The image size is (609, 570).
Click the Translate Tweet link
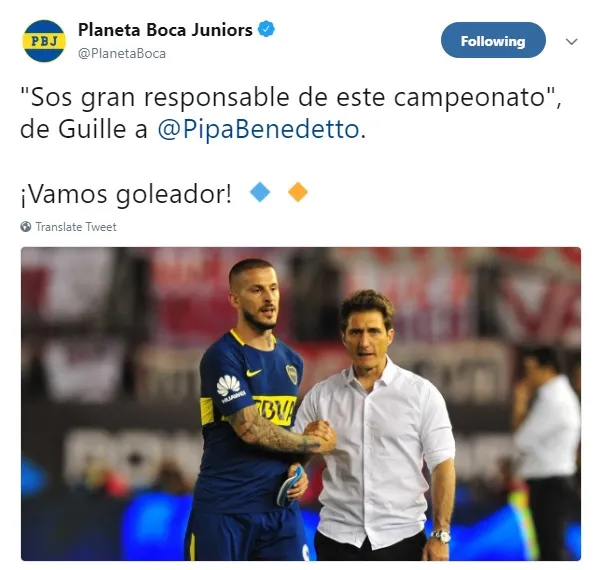pyautogui.click(x=76, y=227)
